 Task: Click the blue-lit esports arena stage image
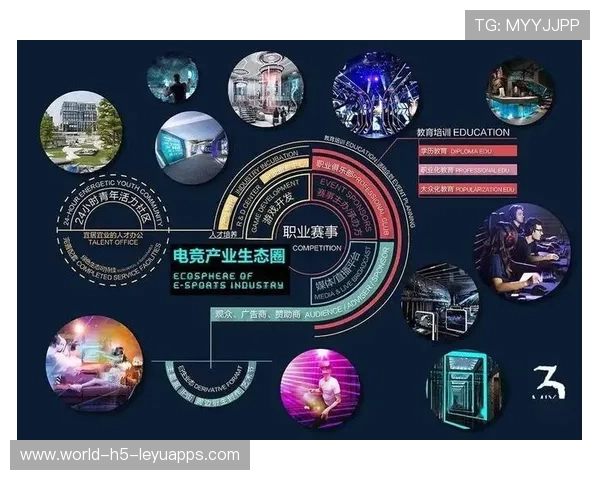pyautogui.click(x=376, y=95)
